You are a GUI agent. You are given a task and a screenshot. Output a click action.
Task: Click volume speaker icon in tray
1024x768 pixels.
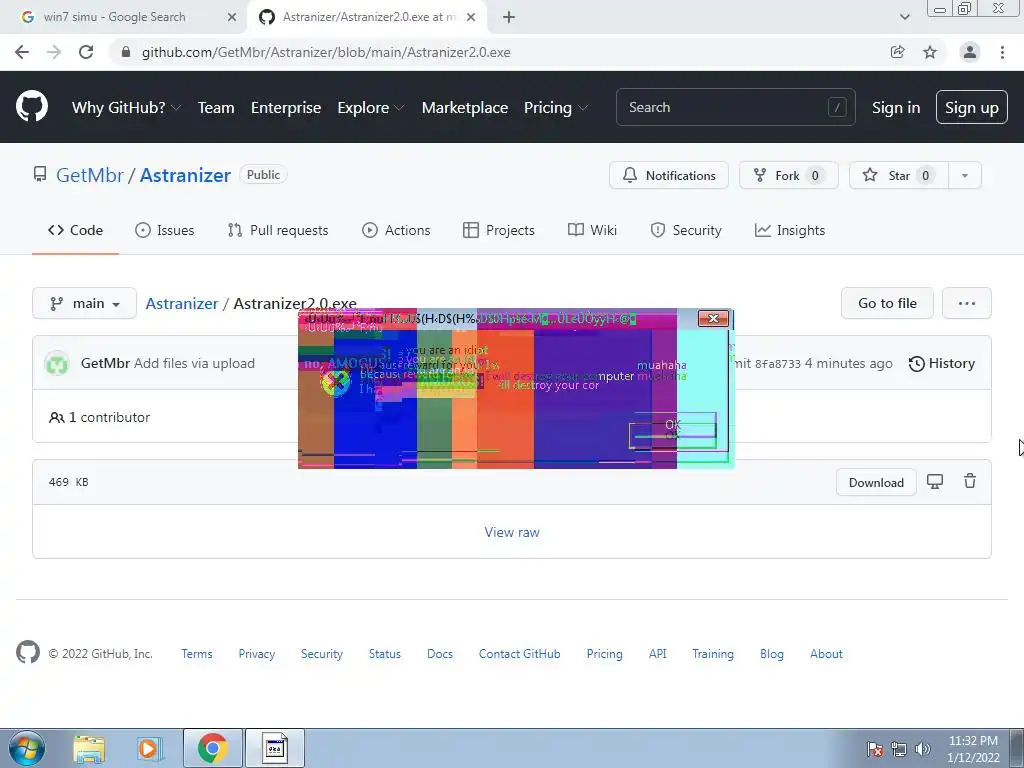(923, 749)
